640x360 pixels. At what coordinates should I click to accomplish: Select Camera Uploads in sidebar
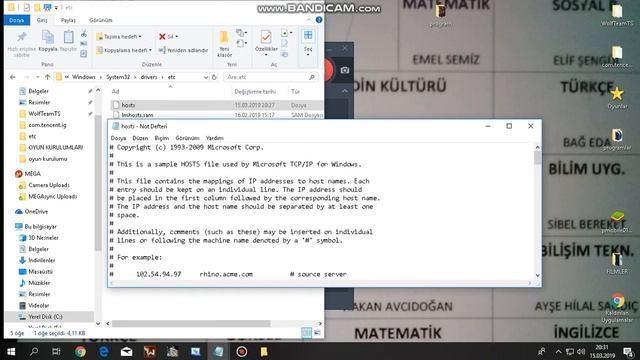[49, 185]
